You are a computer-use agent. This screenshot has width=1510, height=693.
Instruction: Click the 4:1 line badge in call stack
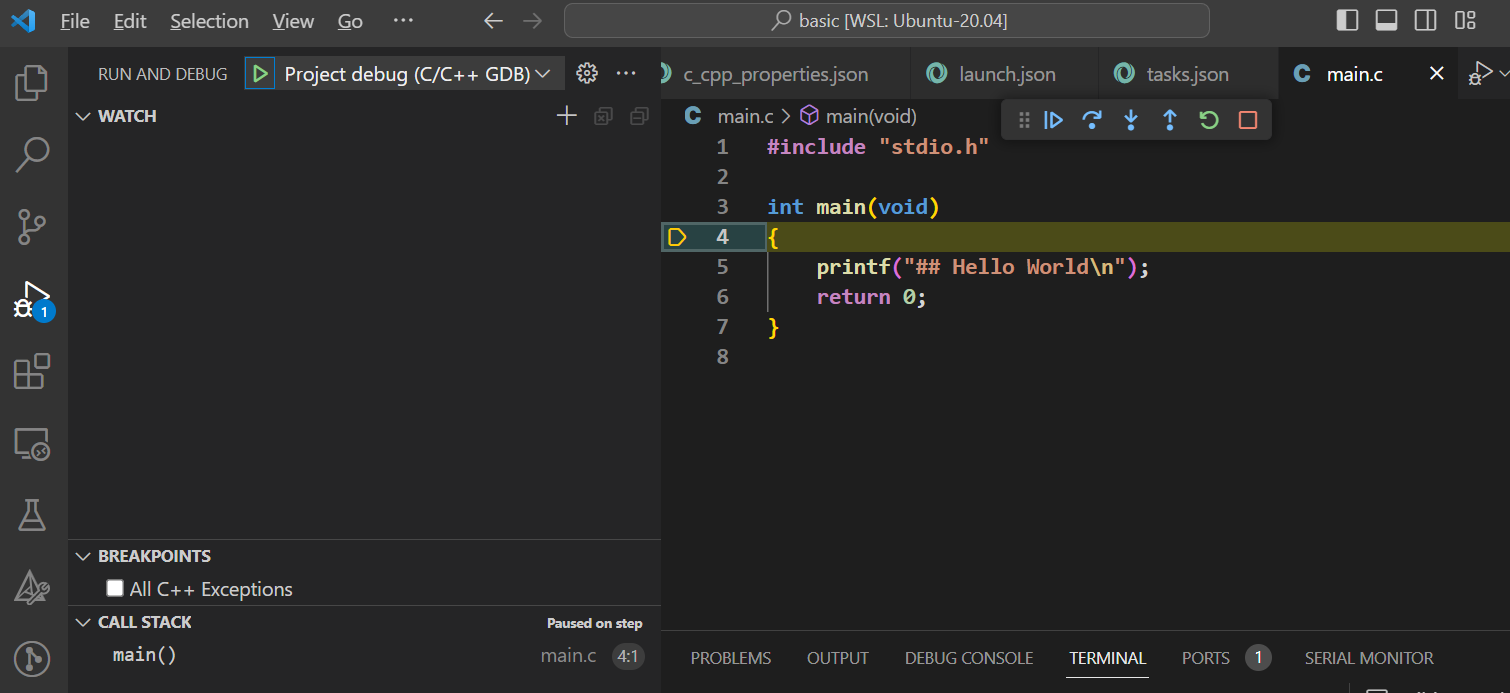pos(628,657)
